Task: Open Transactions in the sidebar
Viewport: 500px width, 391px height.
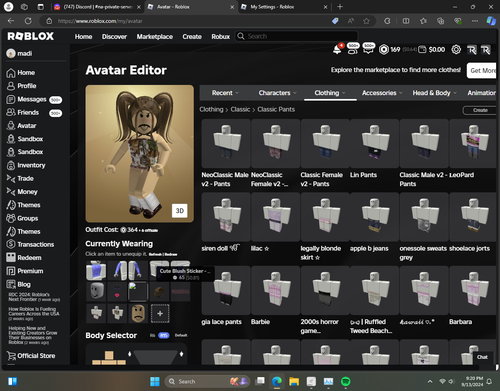Action: tap(30, 244)
